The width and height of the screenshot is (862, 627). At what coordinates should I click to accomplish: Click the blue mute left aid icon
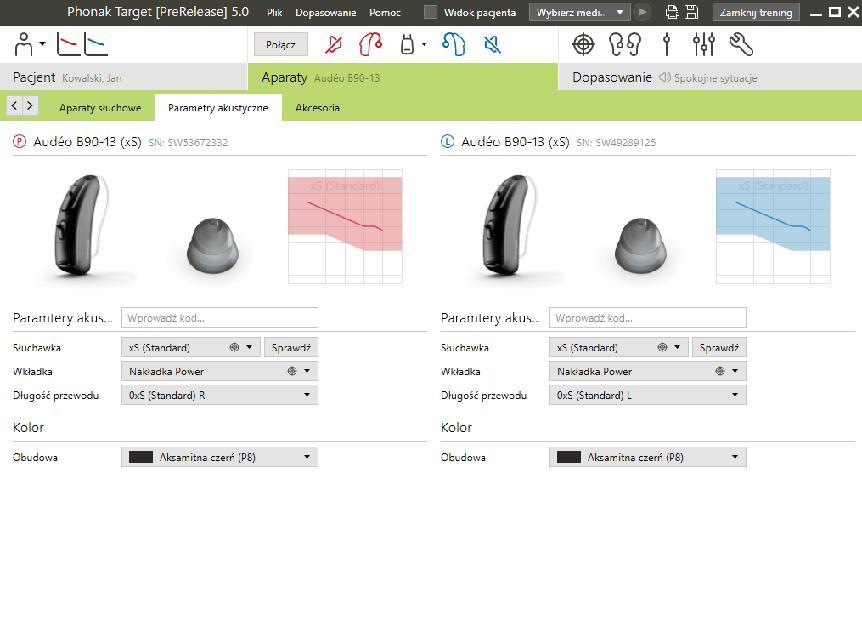pos(493,45)
